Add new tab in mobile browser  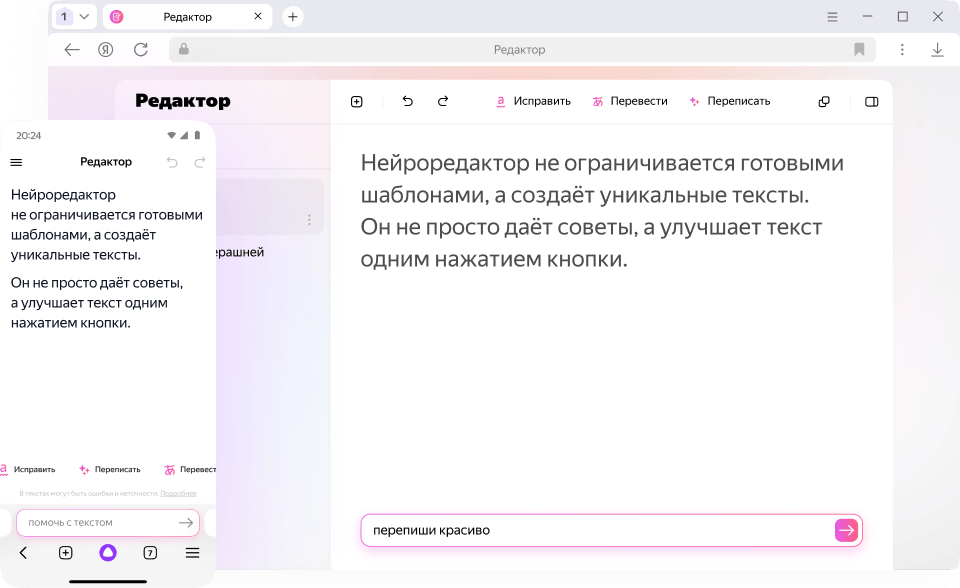66,553
